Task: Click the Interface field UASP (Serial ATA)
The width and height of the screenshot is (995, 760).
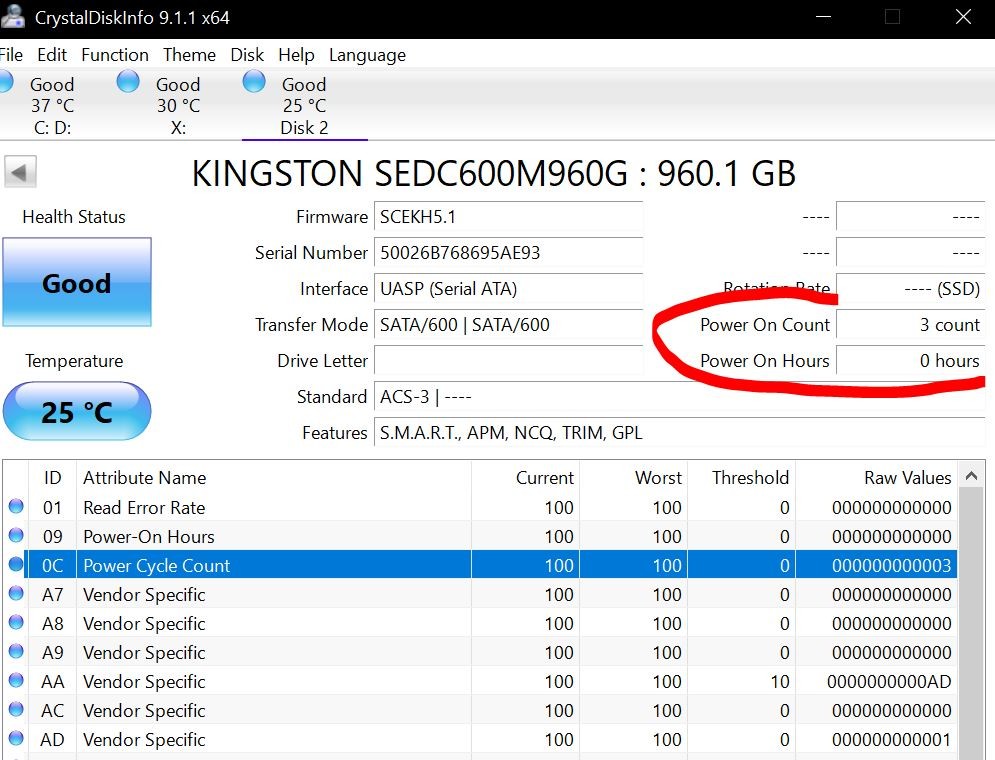Action: pyautogui.click(x=508, y=289)
